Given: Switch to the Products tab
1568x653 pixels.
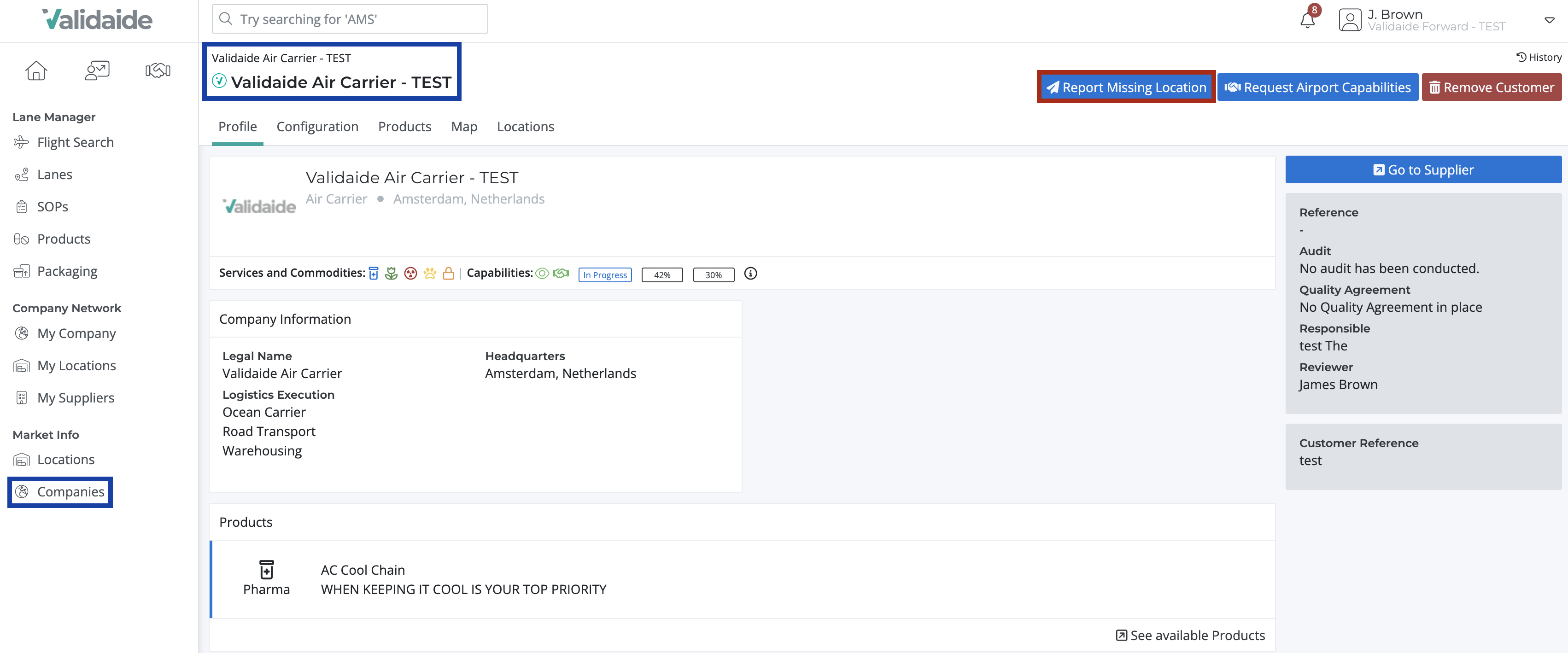Looking at the screenshot, I should click(404, 127).
